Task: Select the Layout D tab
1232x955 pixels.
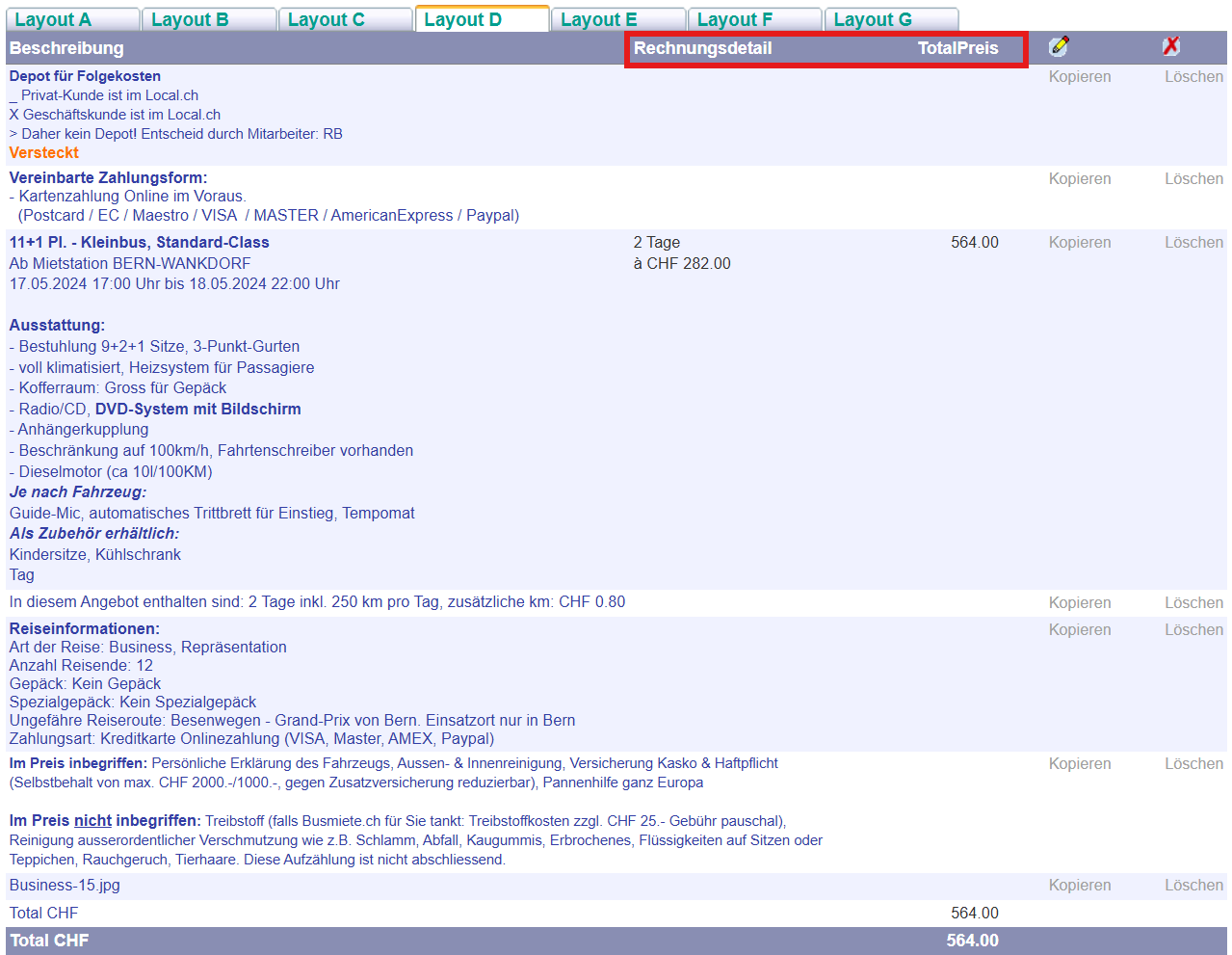Action: point(483,19)
